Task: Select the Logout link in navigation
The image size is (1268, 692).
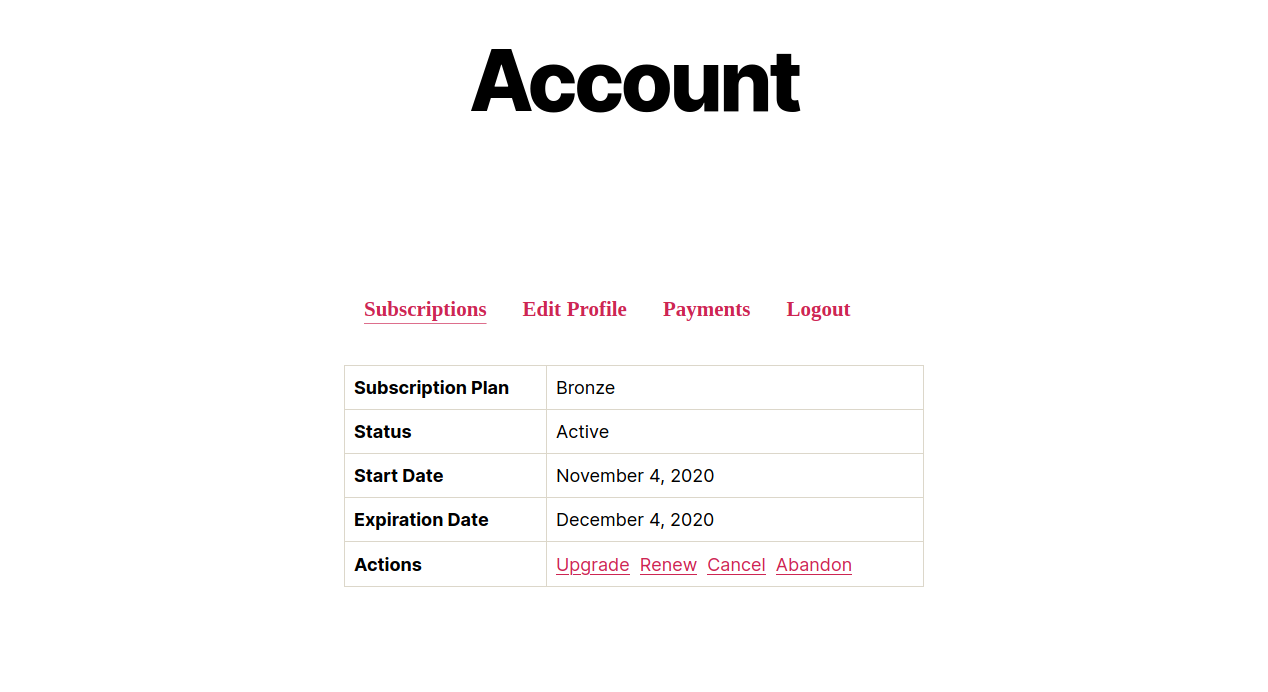Action: click(818, 310)
